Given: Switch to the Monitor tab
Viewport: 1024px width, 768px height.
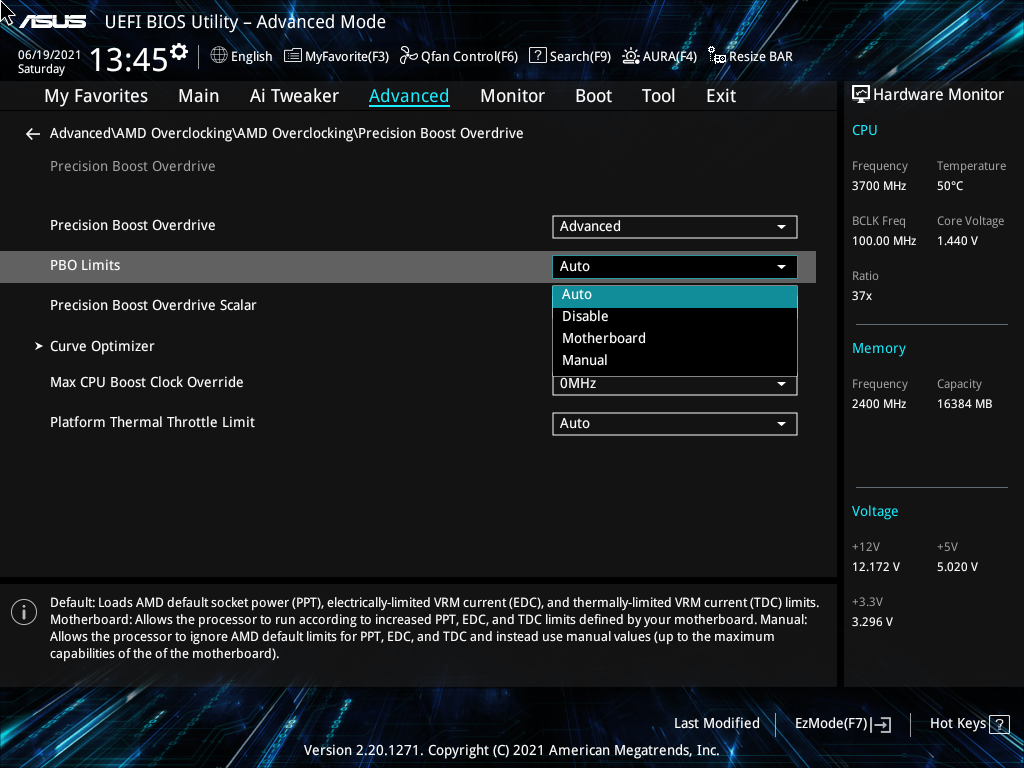Looking at the screenshot, I should (x=512, y=95).
